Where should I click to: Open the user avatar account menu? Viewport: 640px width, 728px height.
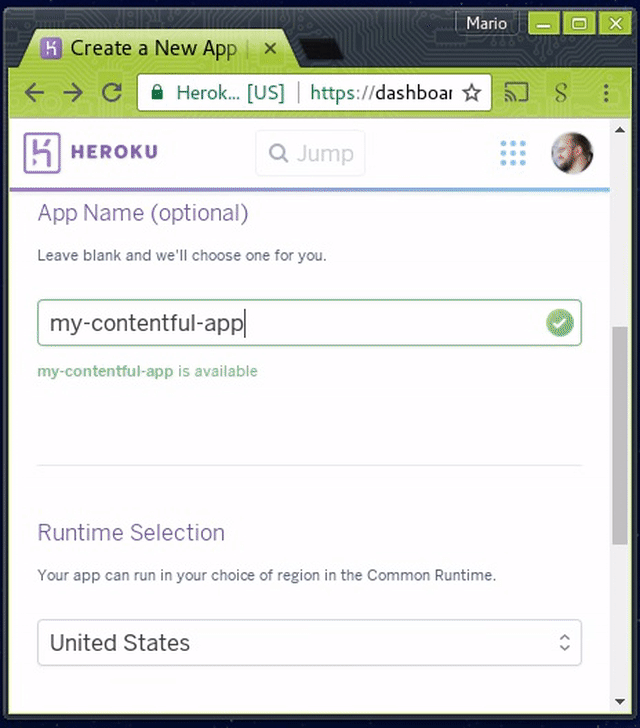click(572, 153)
